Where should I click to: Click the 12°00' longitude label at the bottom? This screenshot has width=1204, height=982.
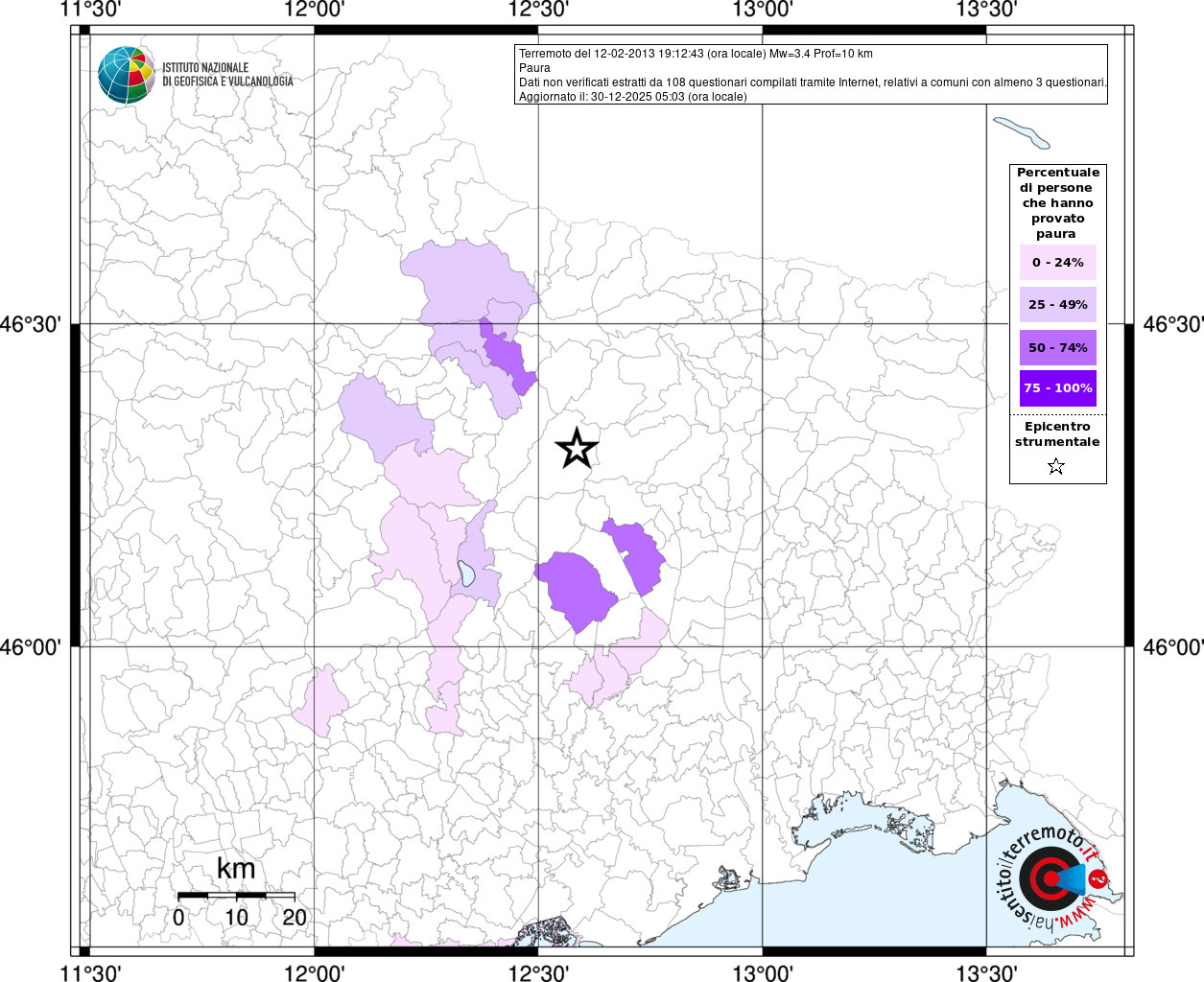pyautogui.click(x=315, y=972)
